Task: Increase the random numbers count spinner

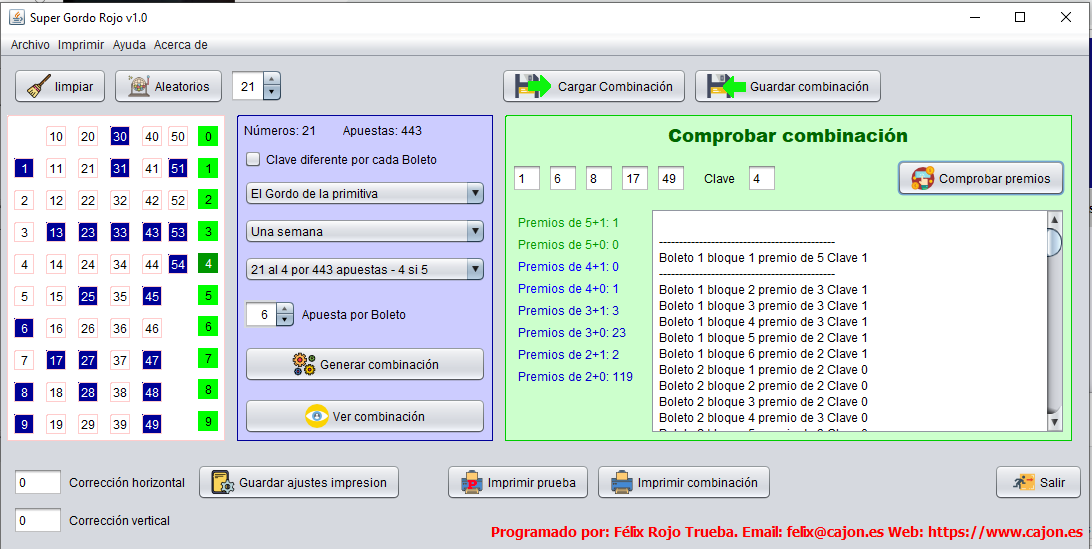Action: pos(272,80)
